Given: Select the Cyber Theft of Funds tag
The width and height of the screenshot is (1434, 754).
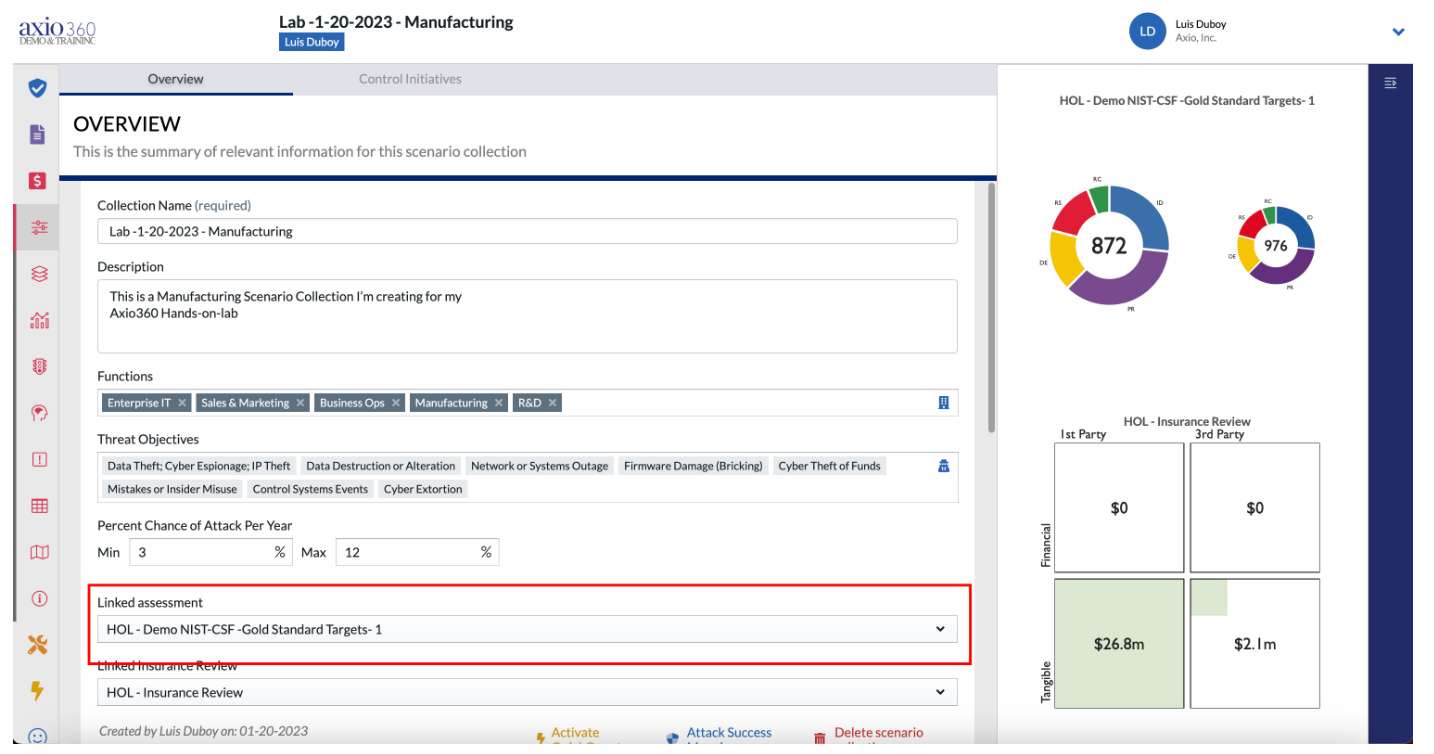Looking at the screenshot, I should point(829,466).
